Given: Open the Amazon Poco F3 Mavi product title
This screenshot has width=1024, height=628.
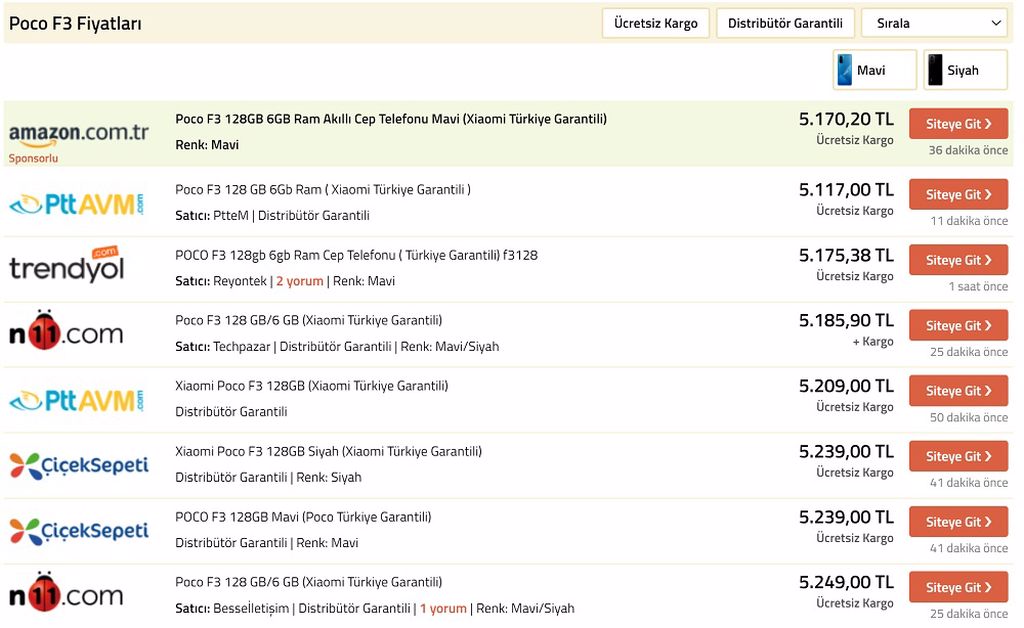Looking at the screenshot, I should tap(391, 119).
